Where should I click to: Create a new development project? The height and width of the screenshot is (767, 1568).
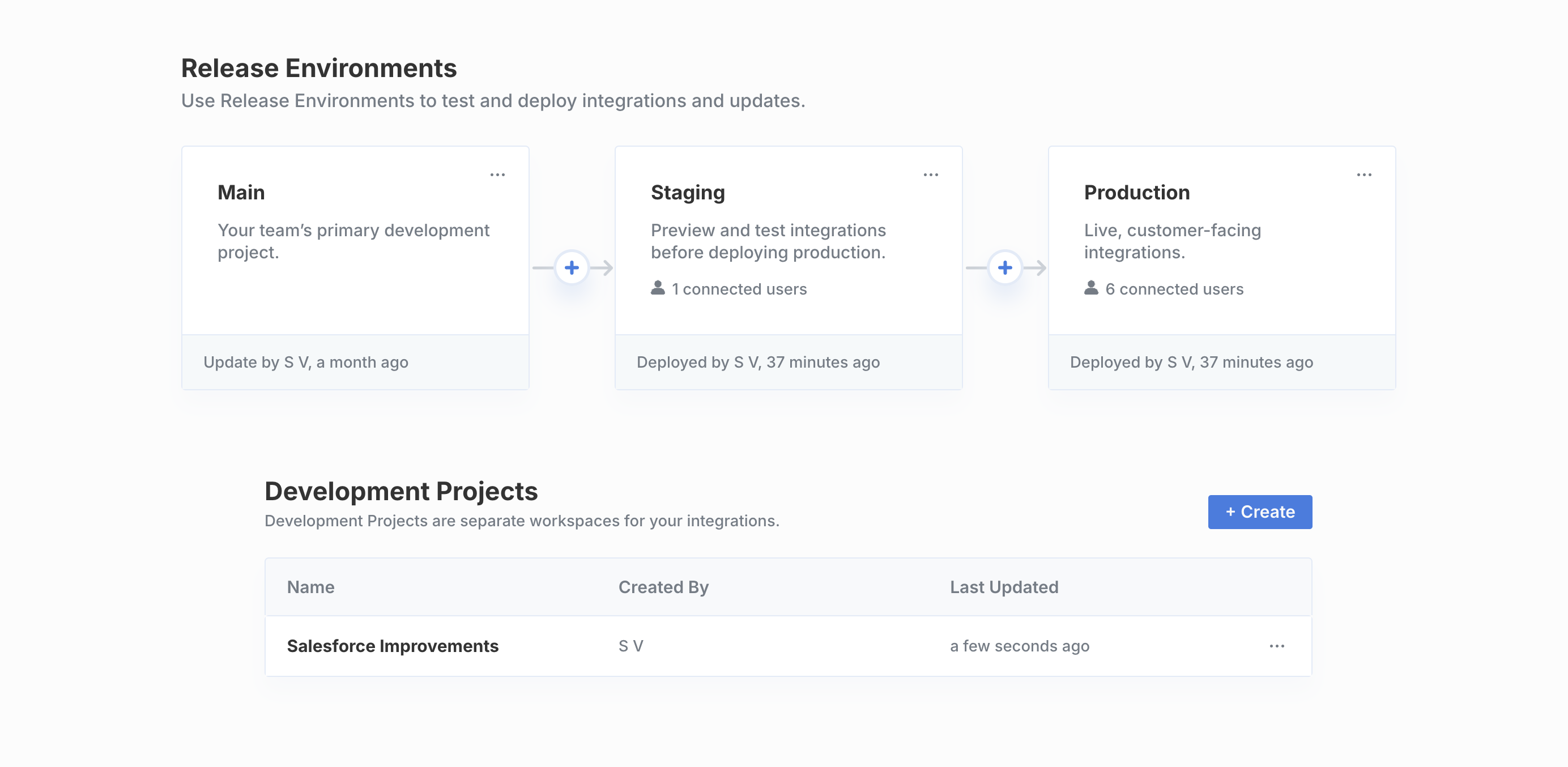1259,512
